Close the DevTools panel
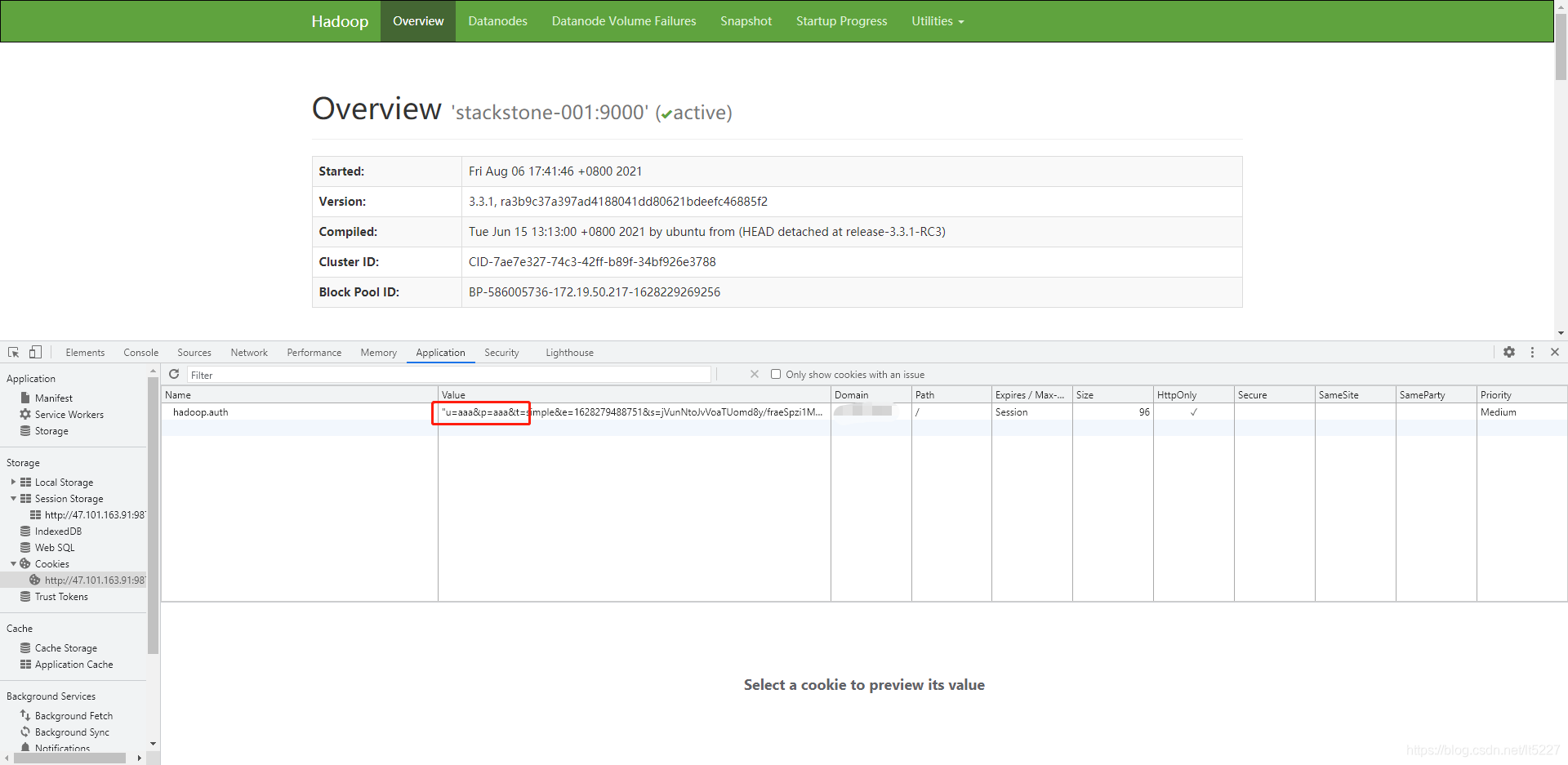The height and width of the screenshot is (765, 1568). tap(1555, 352)
